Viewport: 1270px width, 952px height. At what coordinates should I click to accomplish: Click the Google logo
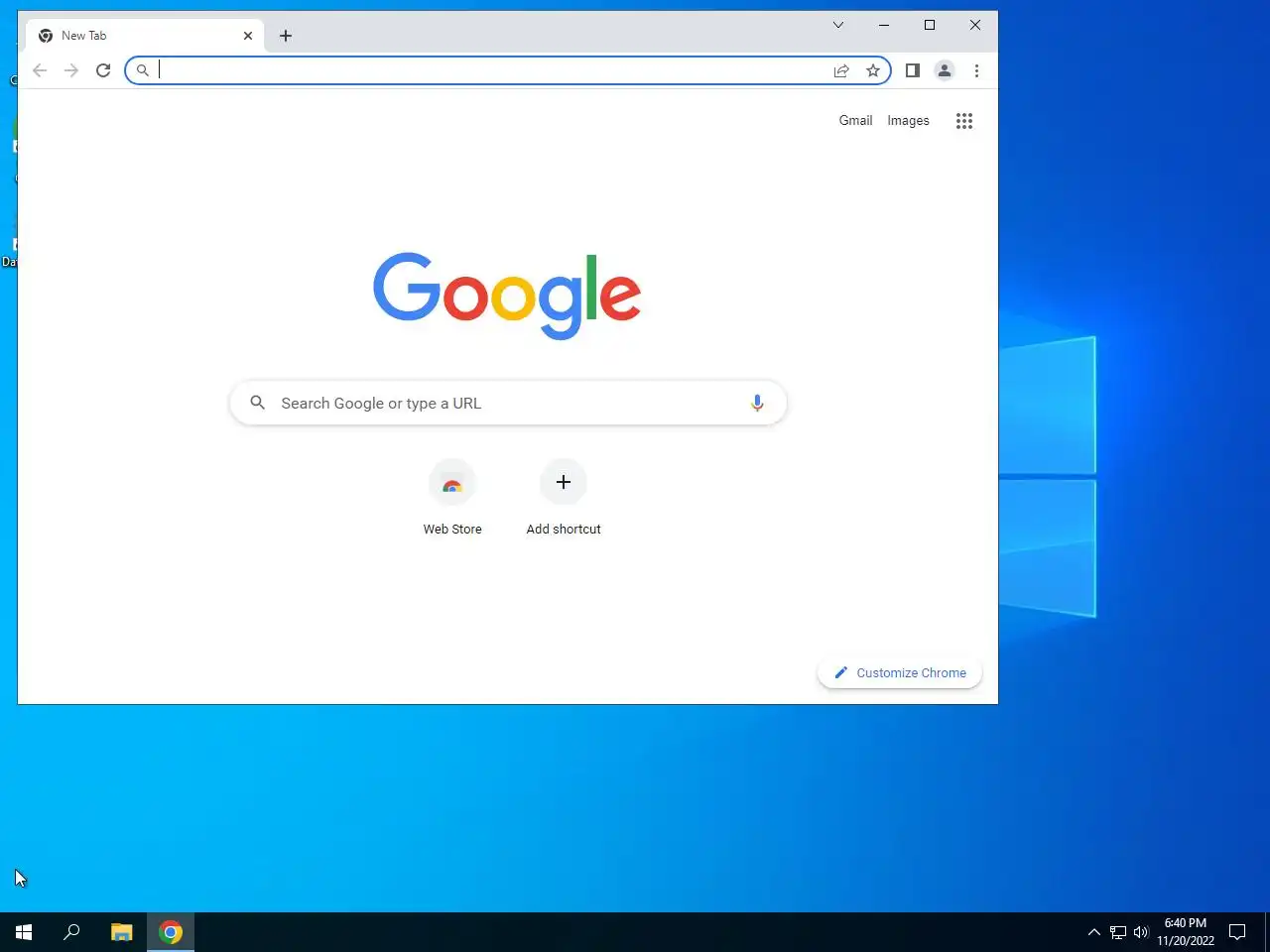[507, 296]
